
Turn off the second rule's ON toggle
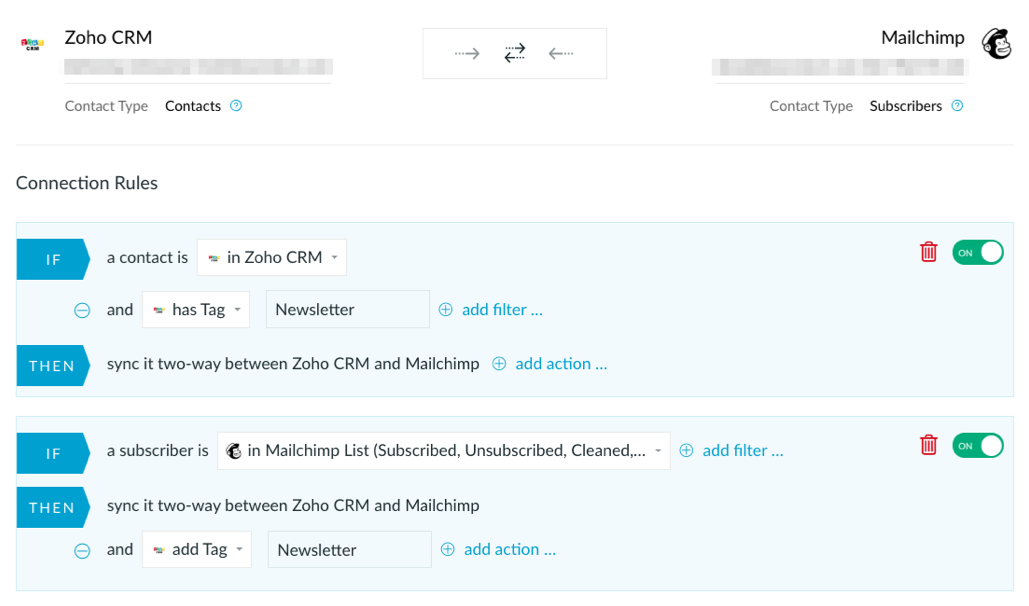coord(978,446)
